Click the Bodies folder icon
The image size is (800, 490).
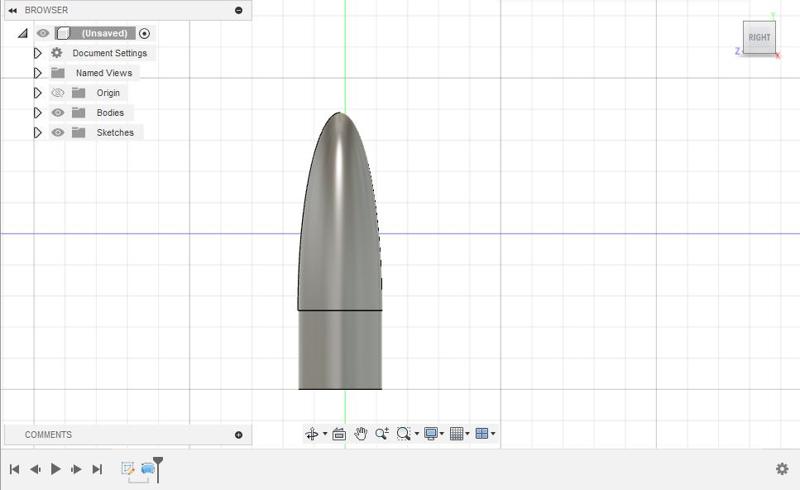point(79,112)
